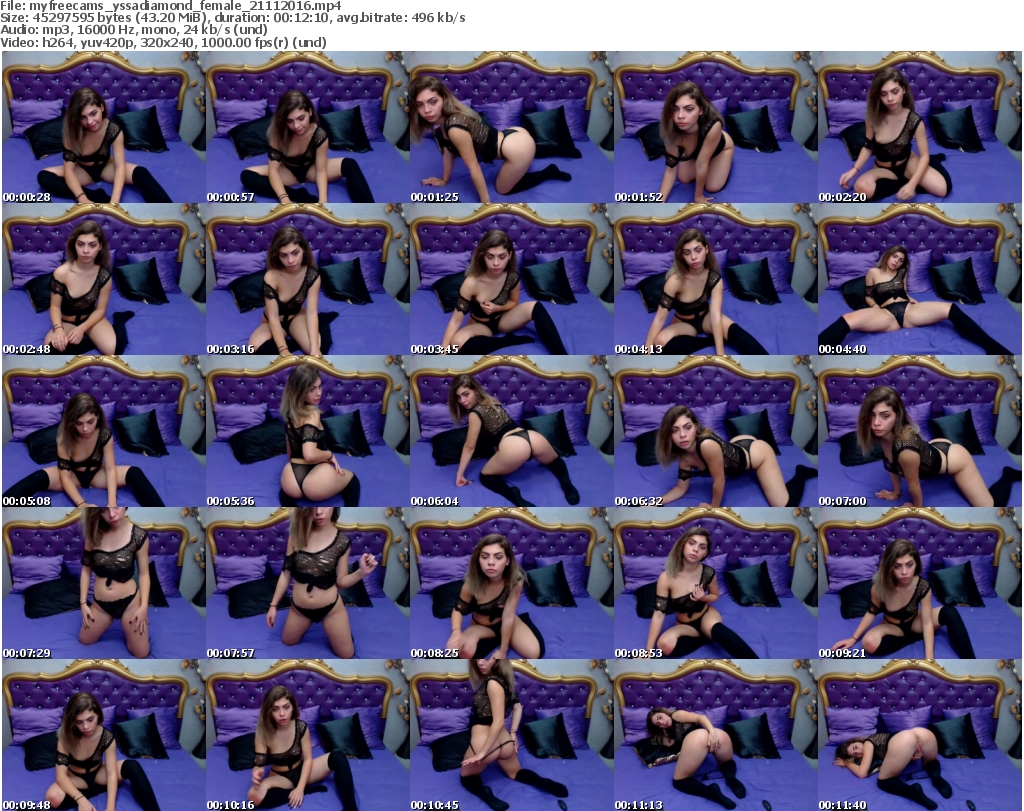Open the thumbnail stamped 00:10:16

pos(308,735)
